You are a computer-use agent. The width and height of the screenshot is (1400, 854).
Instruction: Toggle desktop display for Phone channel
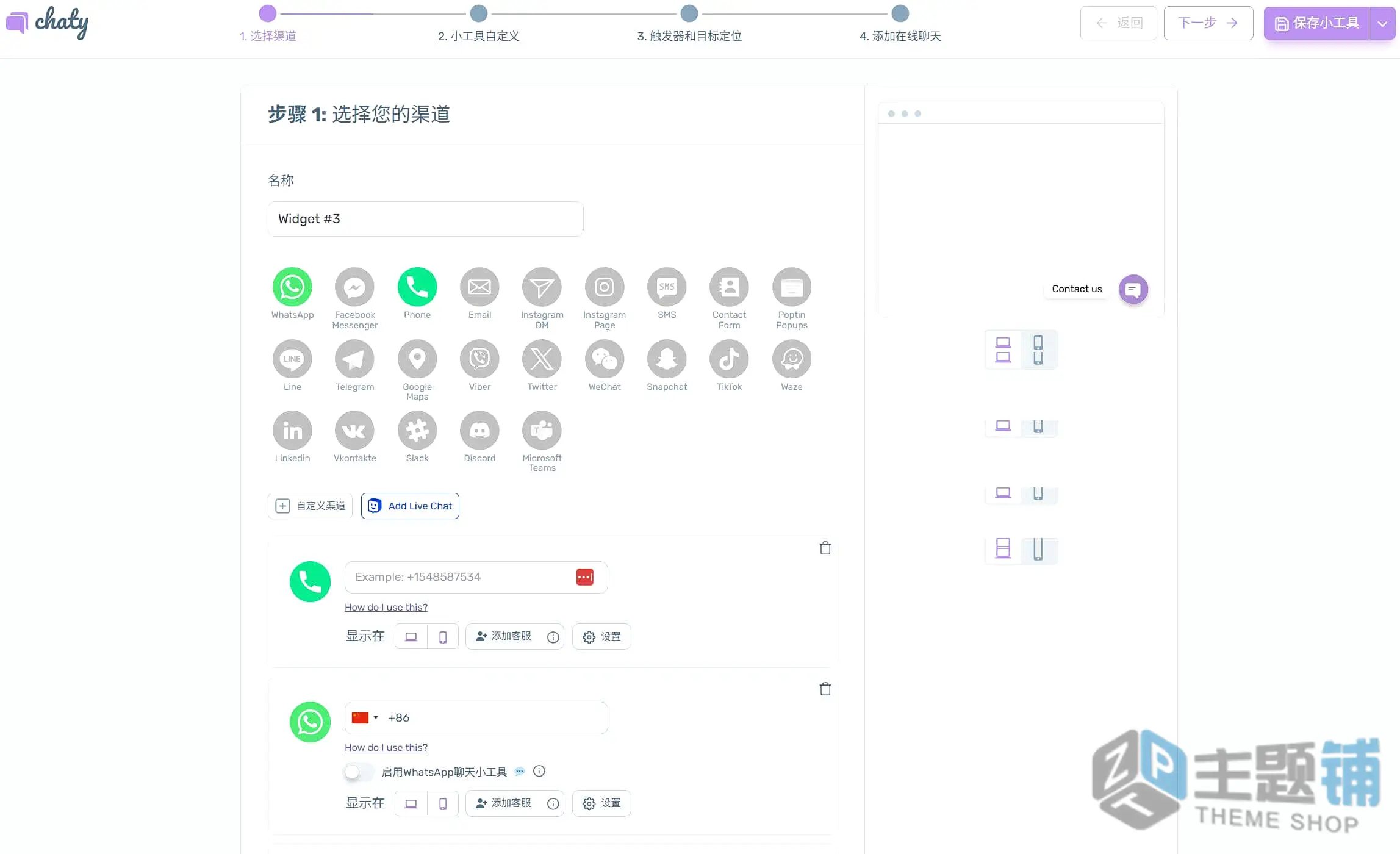pyautogui.click(x=411, y=636)
